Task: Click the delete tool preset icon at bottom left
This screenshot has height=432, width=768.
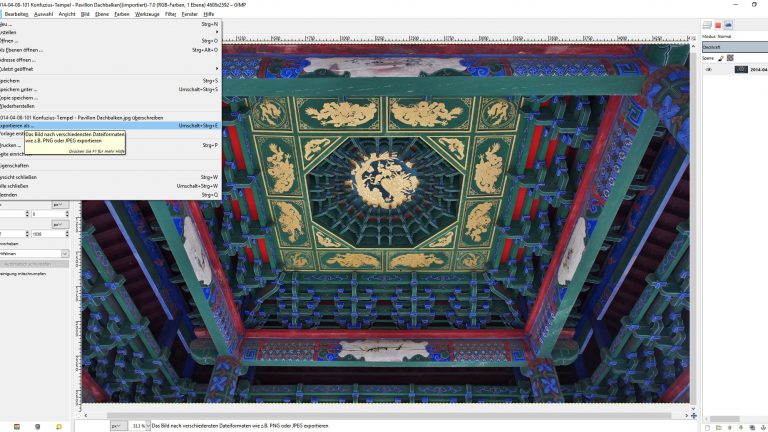Action: 37,426
